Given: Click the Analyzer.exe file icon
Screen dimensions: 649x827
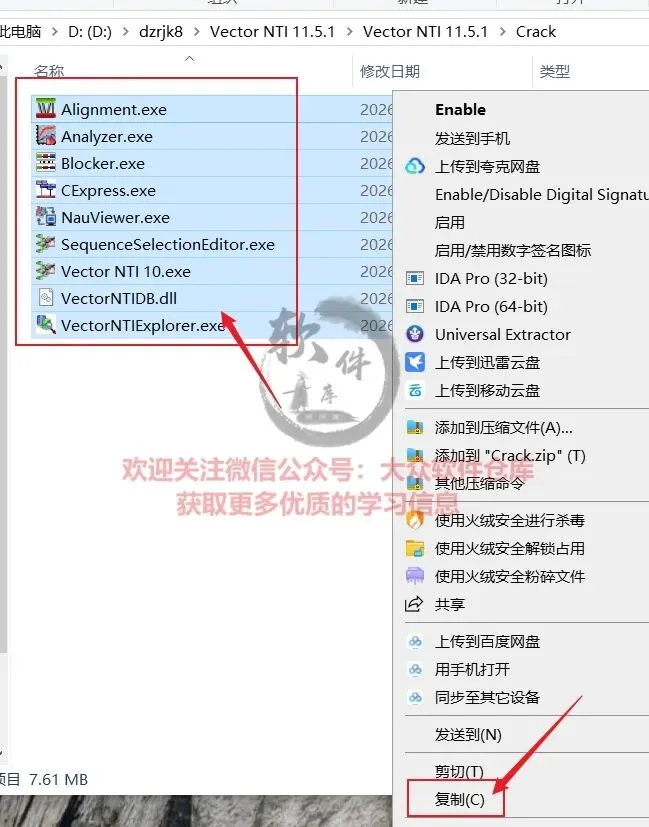Looking at the screenshot, I should pos(46,136).
